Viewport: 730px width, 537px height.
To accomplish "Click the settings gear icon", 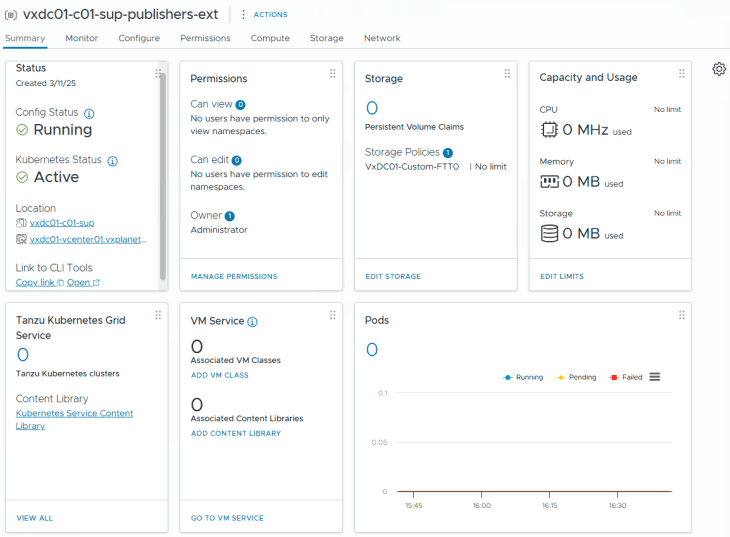I will [719, 69].
